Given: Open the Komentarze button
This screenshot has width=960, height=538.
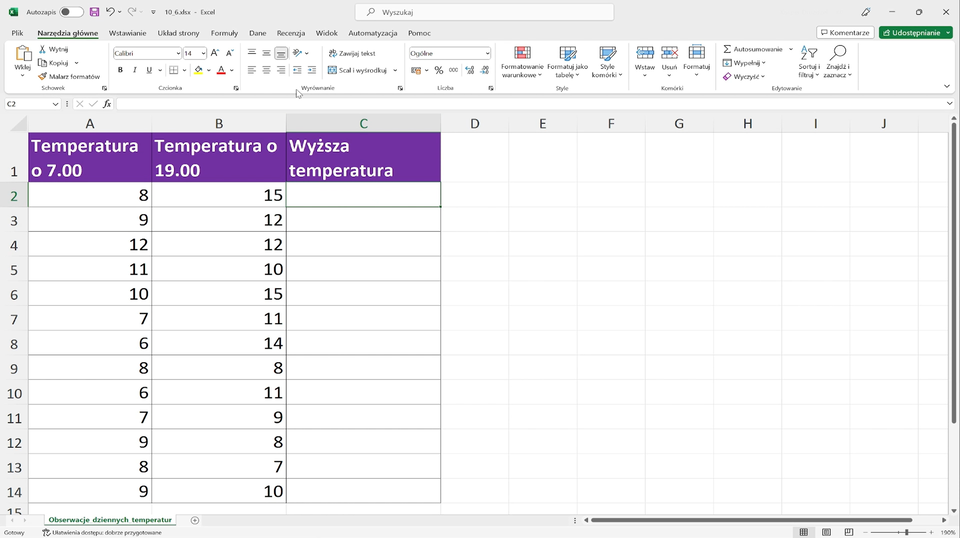Looking at the screenshot, I should [x=844, y=32].
